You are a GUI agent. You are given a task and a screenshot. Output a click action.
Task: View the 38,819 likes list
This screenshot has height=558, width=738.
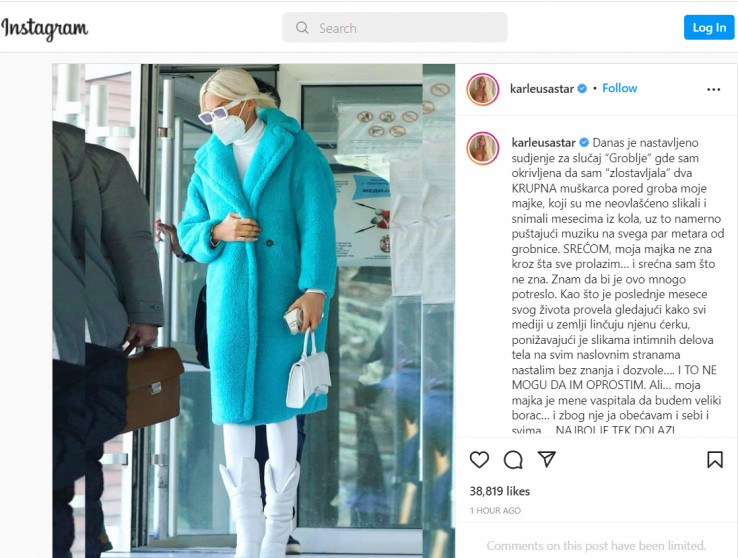click(x=499, y=491)
